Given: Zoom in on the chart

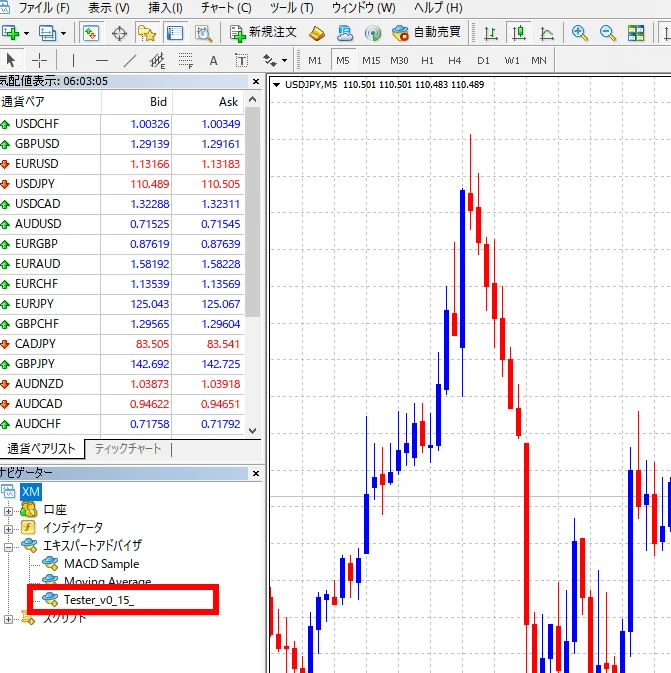Looking at the screenshot, I should (579, 32).
